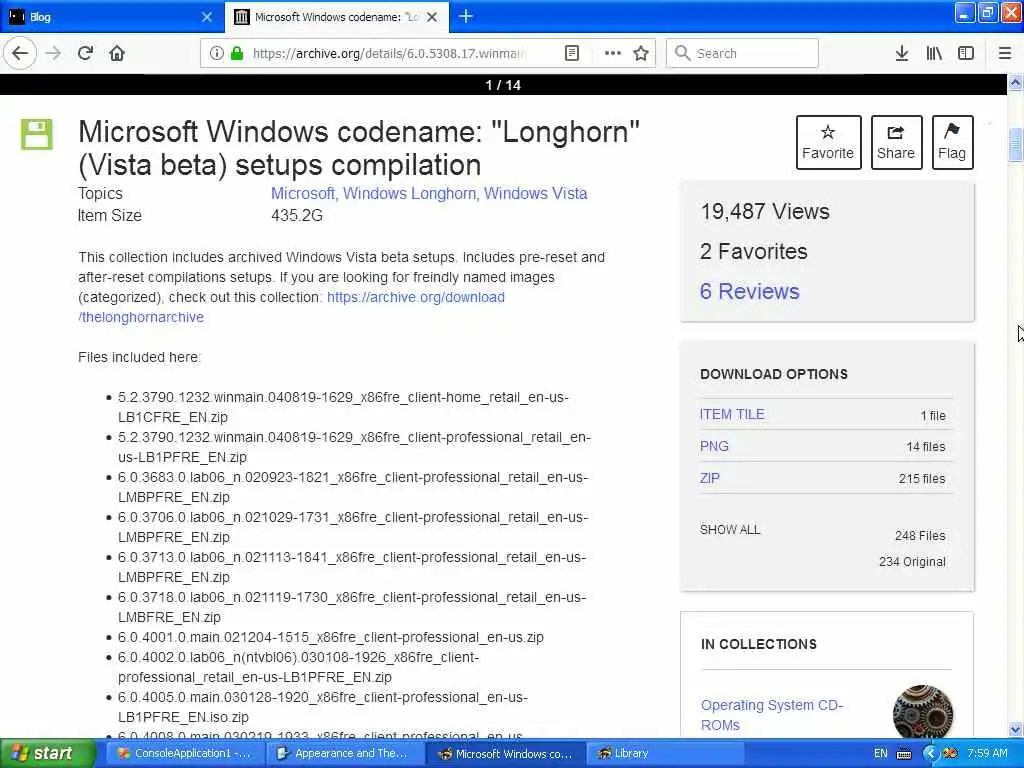The image size is (1024, 768).
Task: Favorite this archive item
Action: (828, 142)
